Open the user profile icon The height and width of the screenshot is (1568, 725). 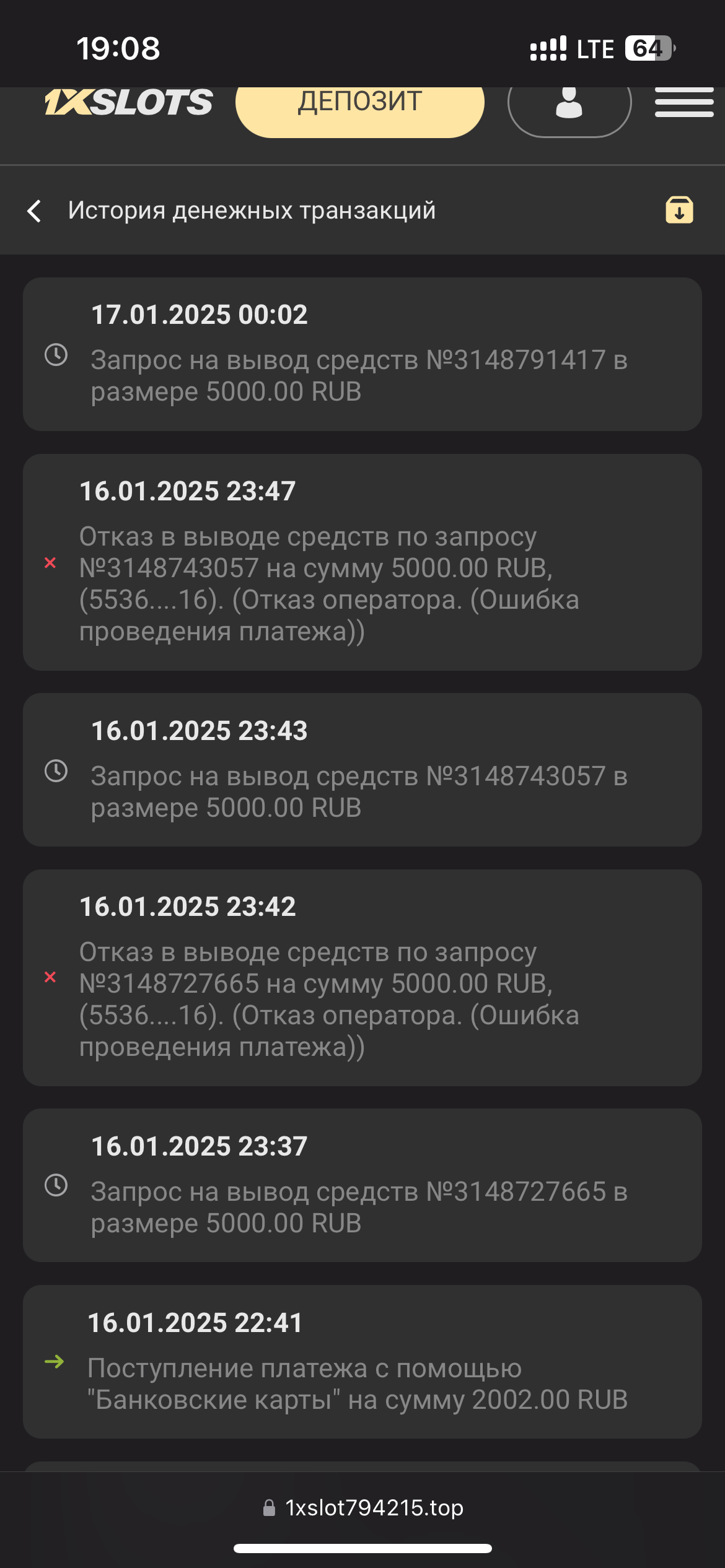[x=569, y=102]
